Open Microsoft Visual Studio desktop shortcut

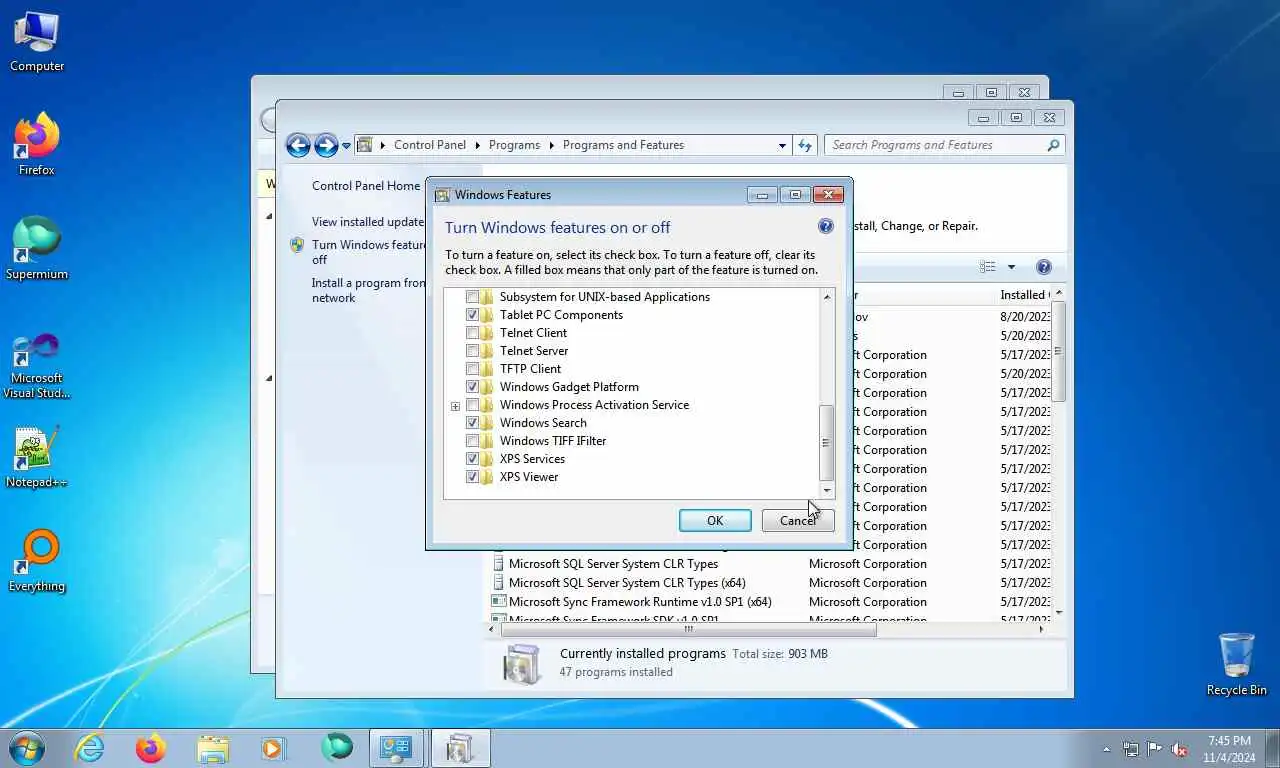click(x=37, y=366)
